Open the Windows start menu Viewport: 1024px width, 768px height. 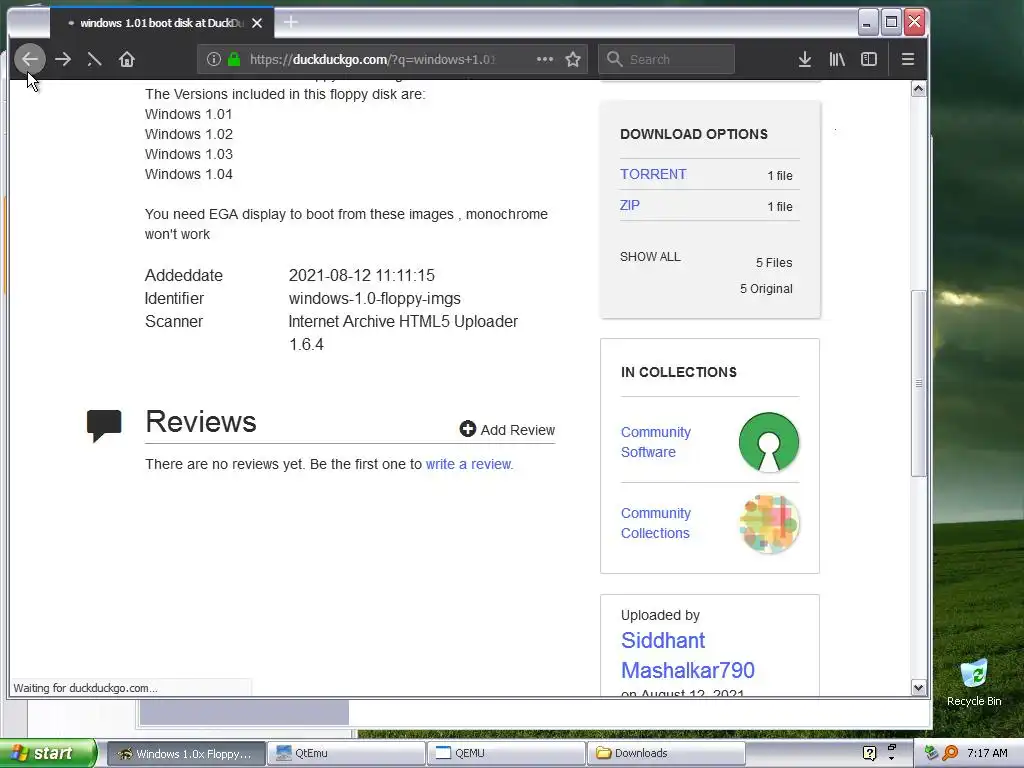(x=48, y=753)
